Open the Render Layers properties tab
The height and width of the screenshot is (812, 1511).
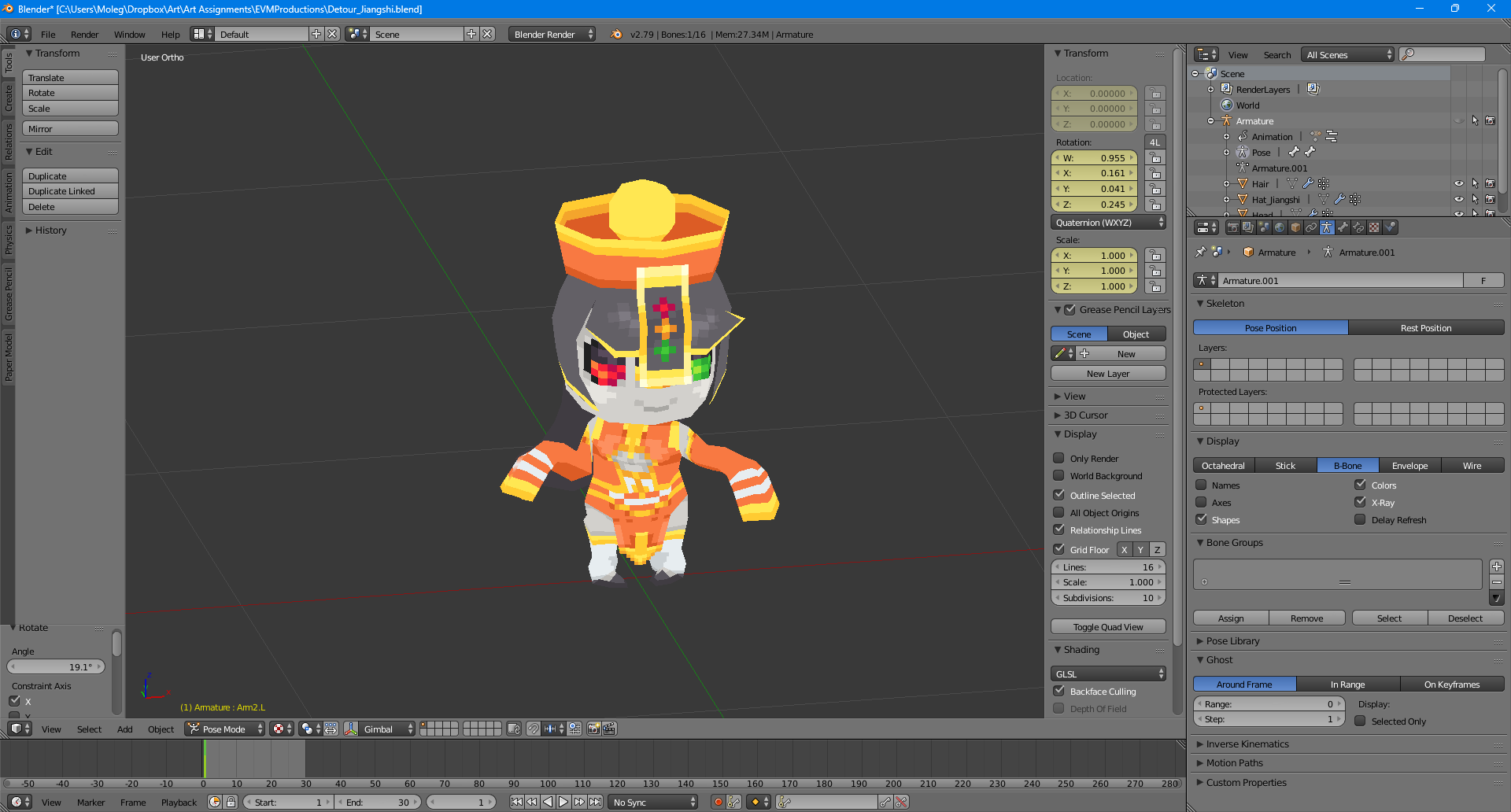[1248, 227]
